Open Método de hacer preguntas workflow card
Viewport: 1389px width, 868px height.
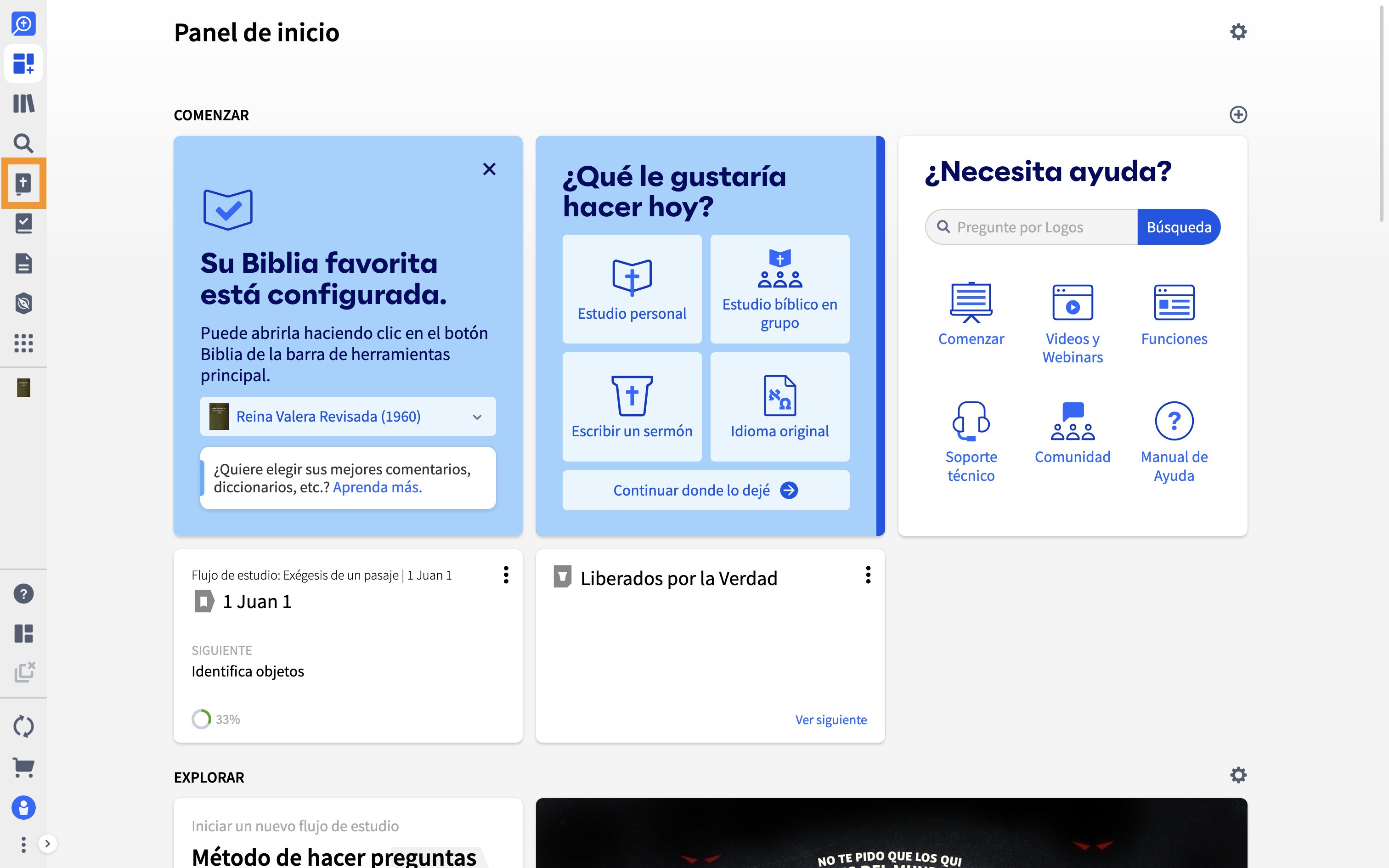point(348,833)
